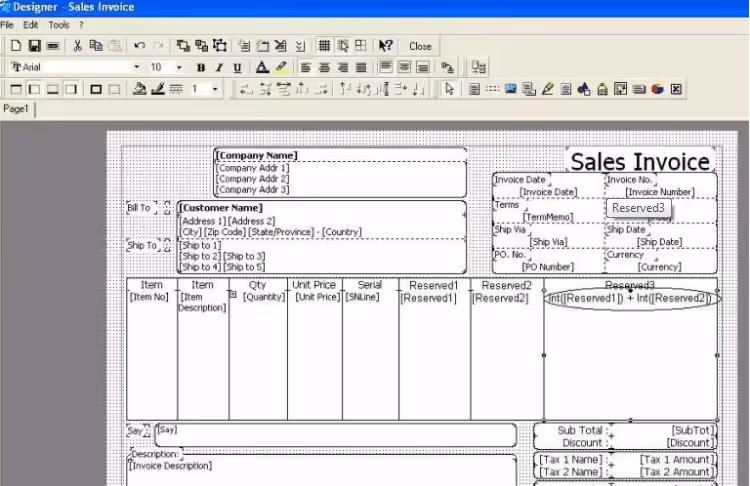Image resolution: width=750 pixels, height=486 pixels.
Task: Select the [Invoice Number] field
Action: pos(660,192)
